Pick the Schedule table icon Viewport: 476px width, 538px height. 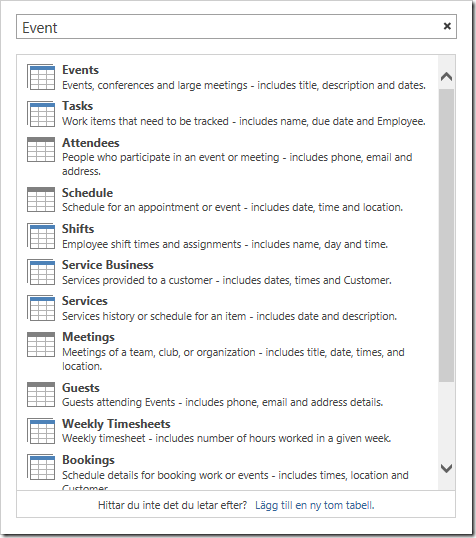(41, 200)
